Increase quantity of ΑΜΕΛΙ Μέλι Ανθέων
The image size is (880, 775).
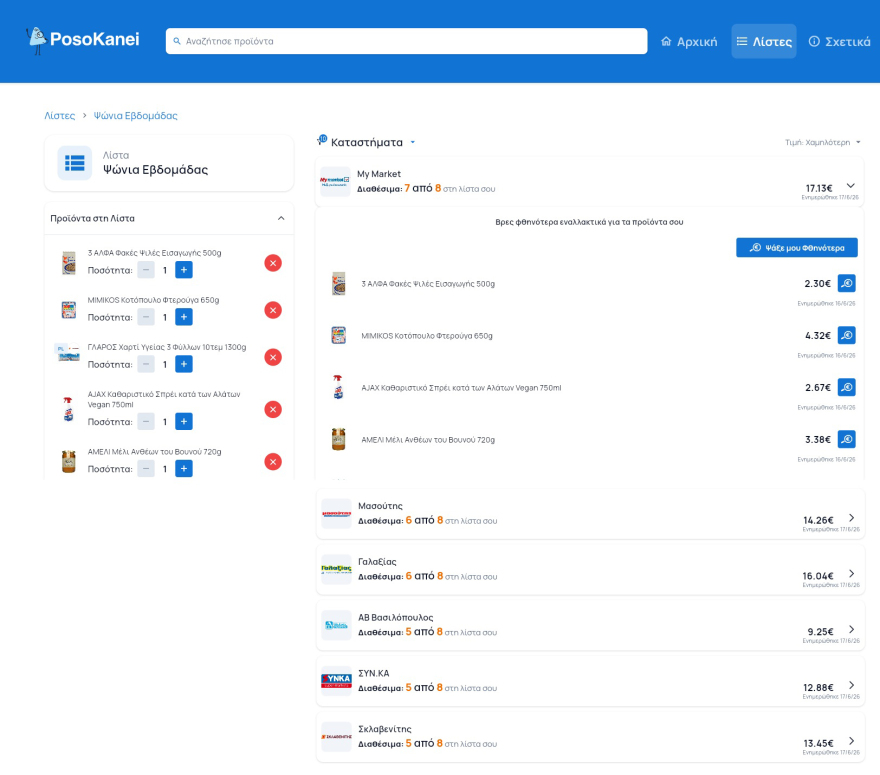184,469
